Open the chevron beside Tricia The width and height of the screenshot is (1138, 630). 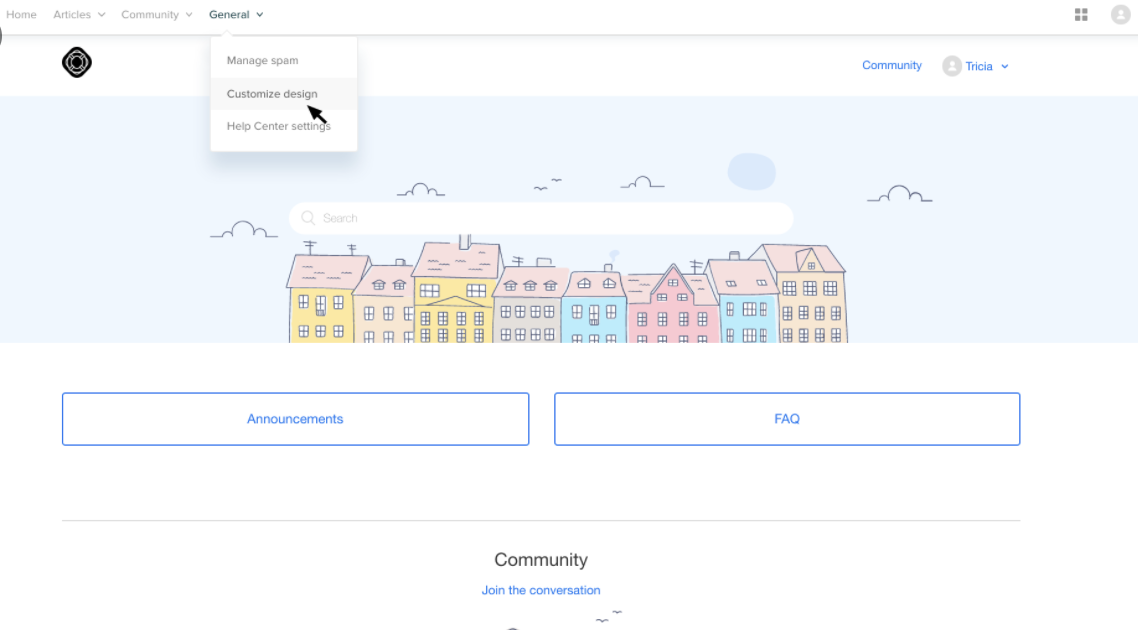point(1005,67)
